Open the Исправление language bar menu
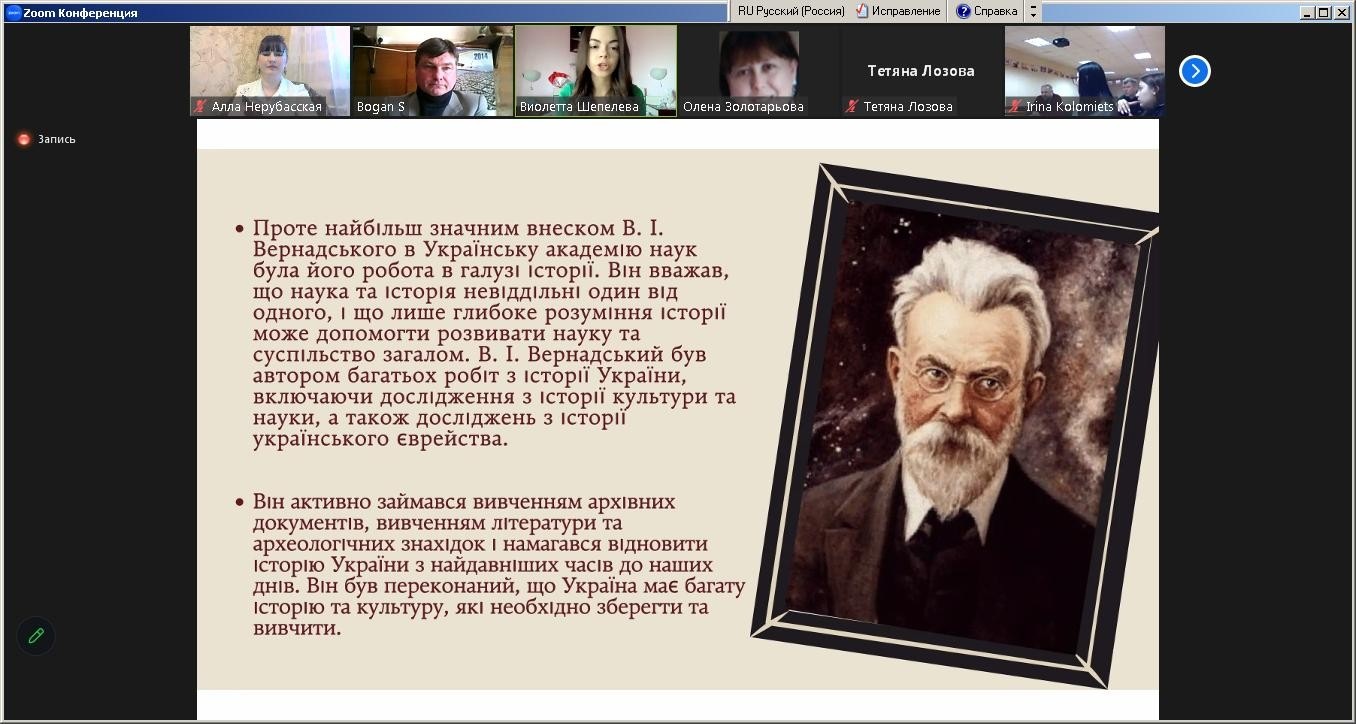Viewport: 1356px width, 724px height. [x=897, y=11]
